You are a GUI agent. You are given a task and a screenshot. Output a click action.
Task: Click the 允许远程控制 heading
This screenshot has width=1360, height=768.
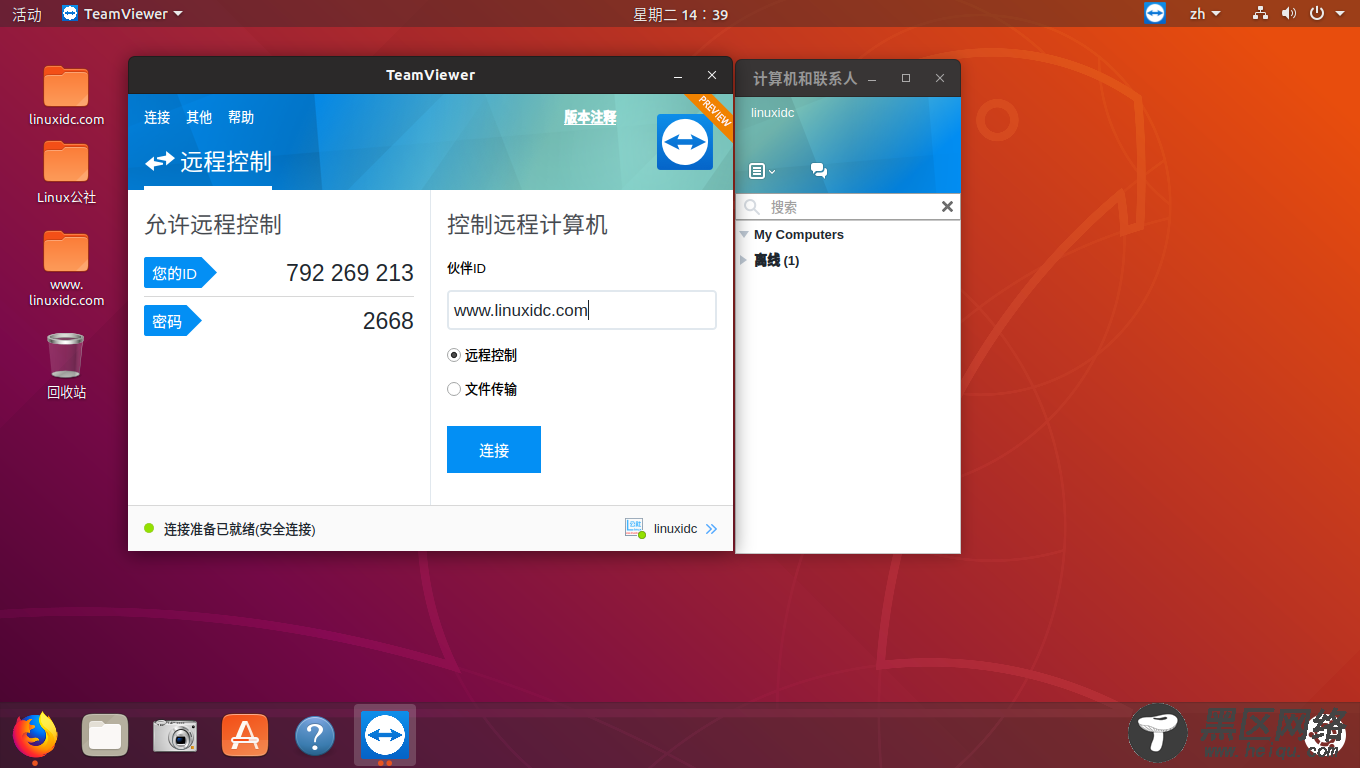pyautogui.click(x=213, y=225)
